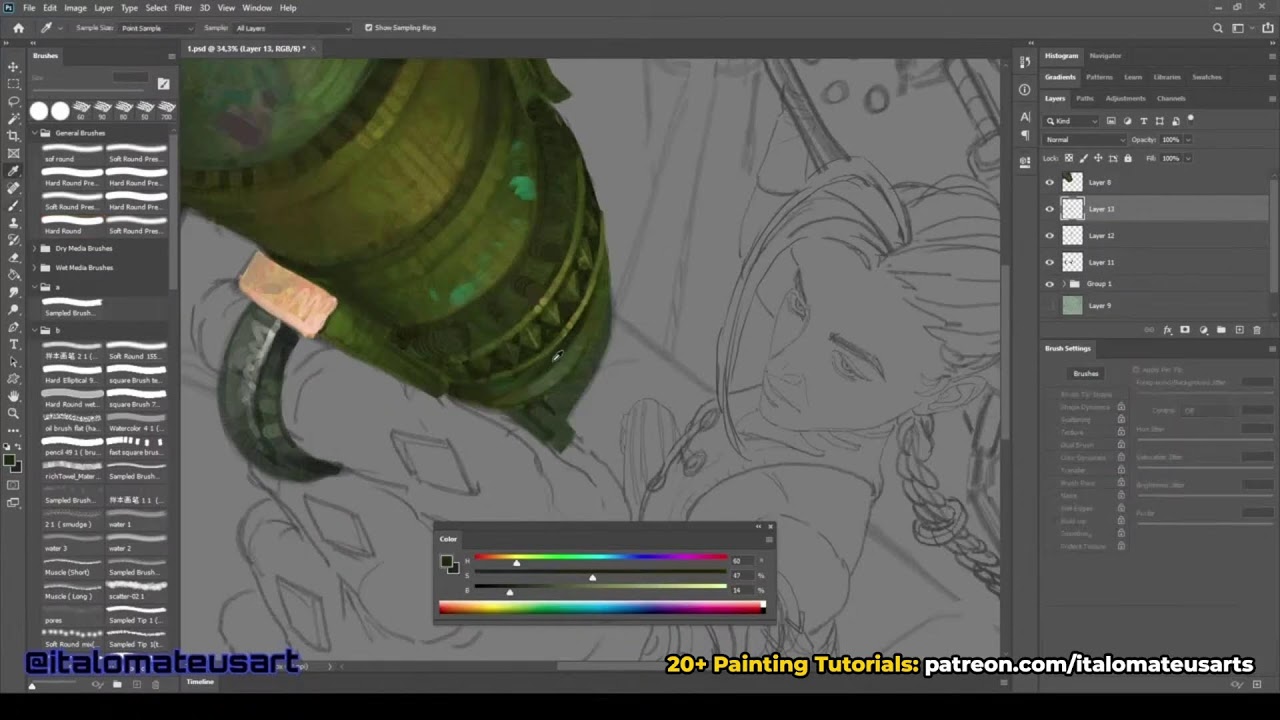The image size is (1280, 720).
Task: Expand the Dry Media Brushes folder
Action: pos(35,248)
